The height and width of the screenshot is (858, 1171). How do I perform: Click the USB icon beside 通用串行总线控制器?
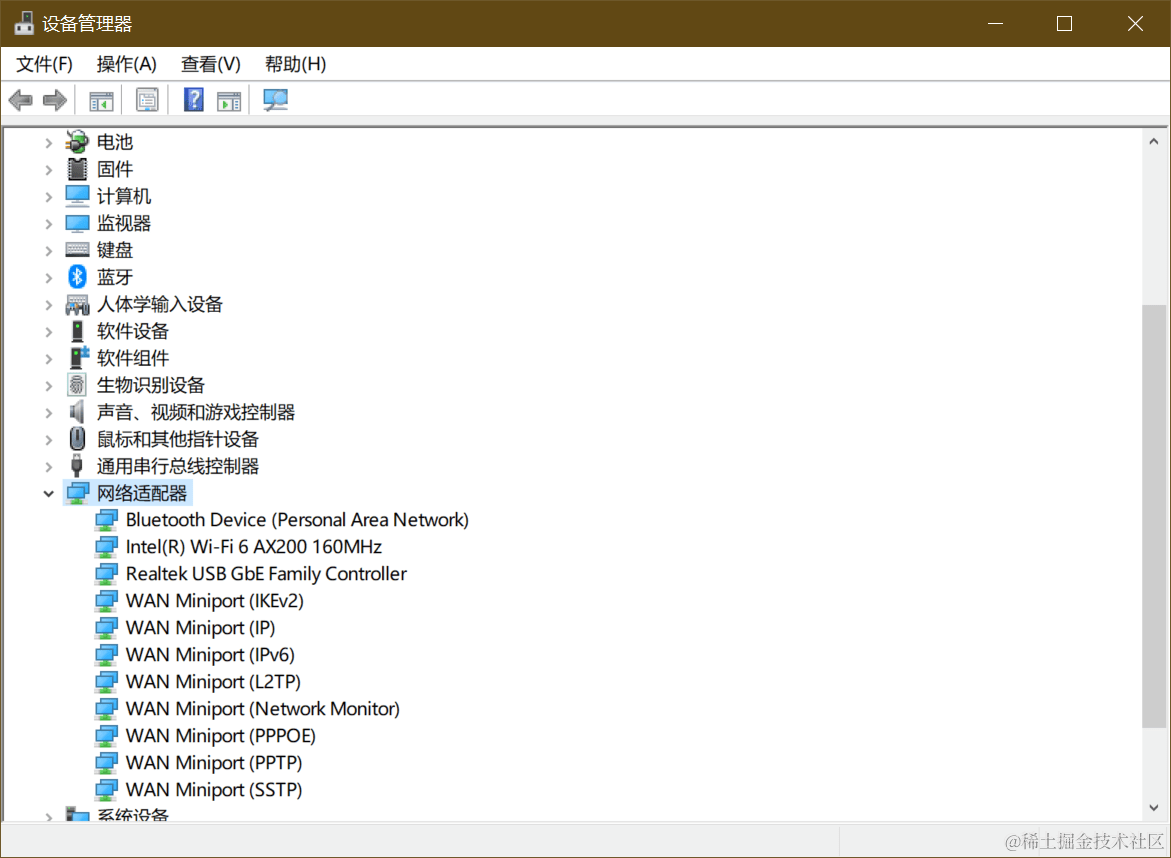pyautogui.click(x=76, y=466)
